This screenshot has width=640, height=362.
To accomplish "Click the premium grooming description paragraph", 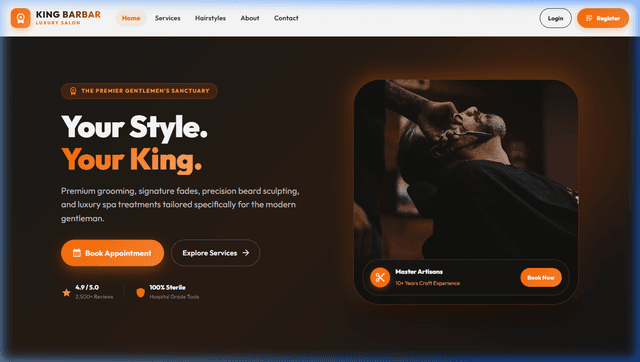I will (x=180, y=204).
